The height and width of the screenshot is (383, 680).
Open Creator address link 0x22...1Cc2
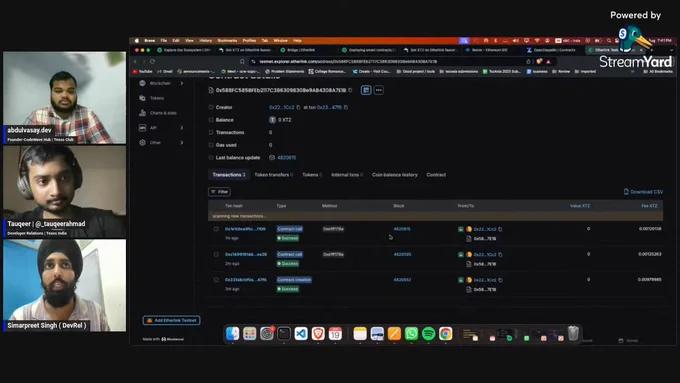pyautogui.click(x=281, y=107)
